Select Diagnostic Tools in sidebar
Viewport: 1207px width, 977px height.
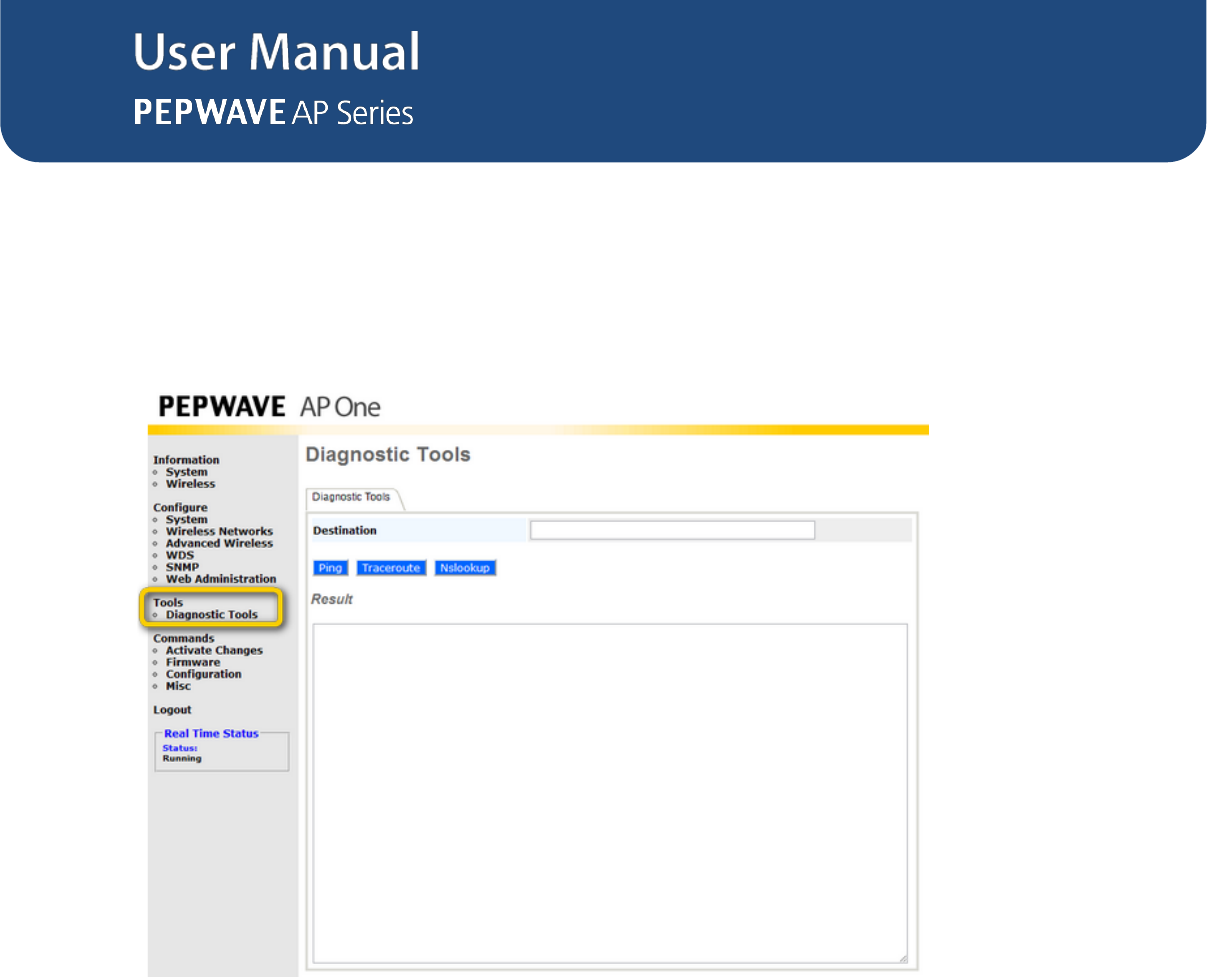coord(212,615)
